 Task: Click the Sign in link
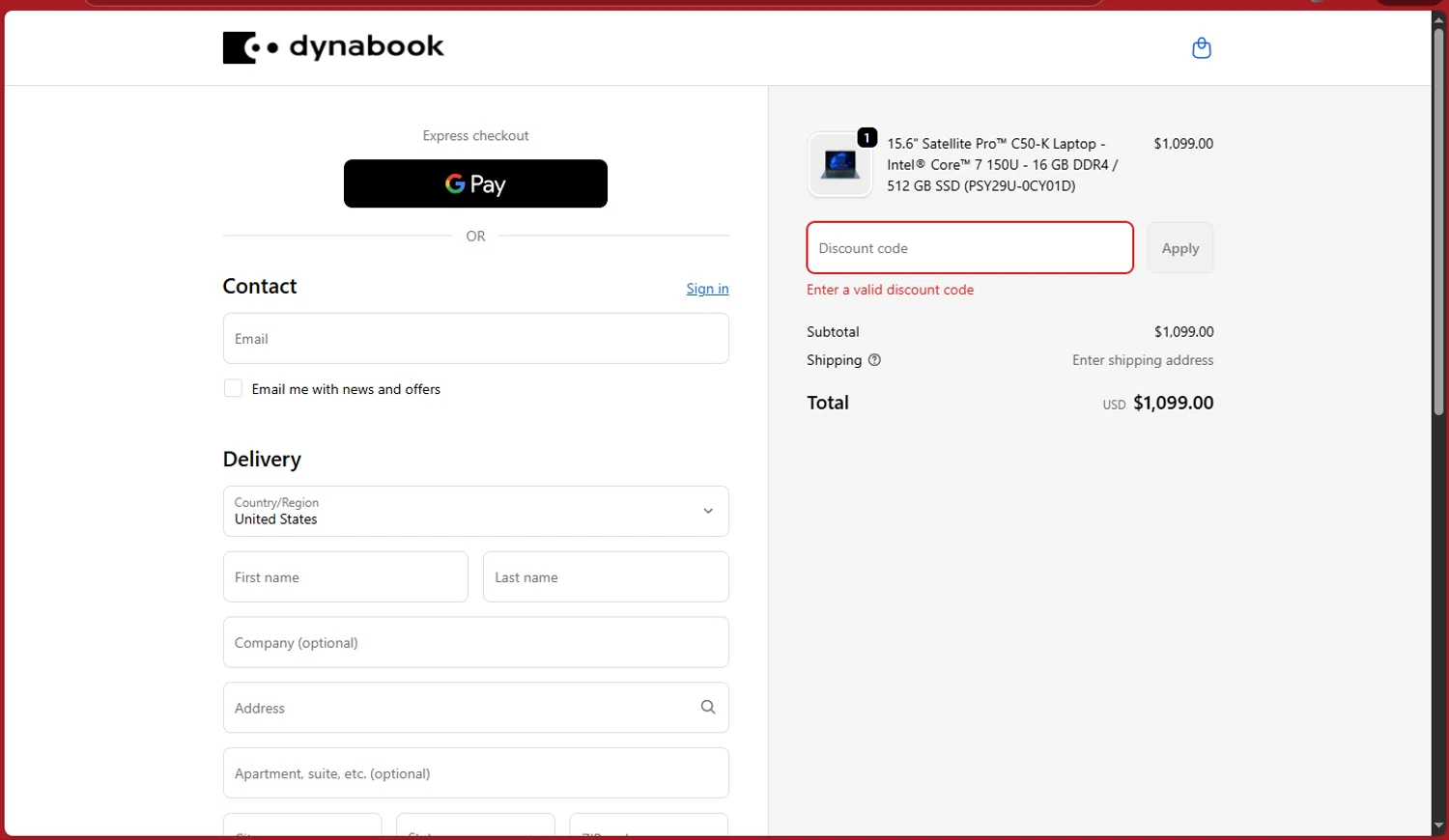pyautogui.click(x=707, y=289)
